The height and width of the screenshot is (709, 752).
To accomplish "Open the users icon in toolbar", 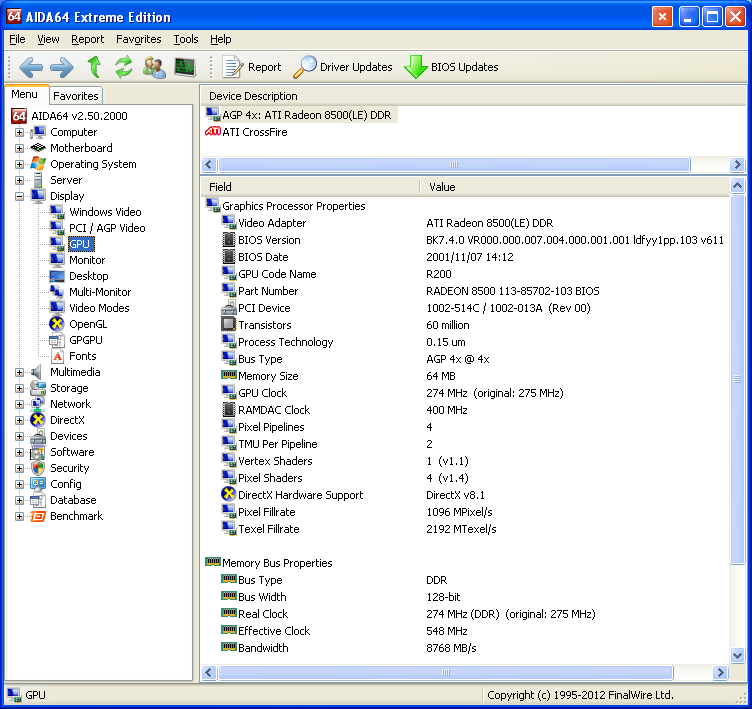I will coord(154,67).
